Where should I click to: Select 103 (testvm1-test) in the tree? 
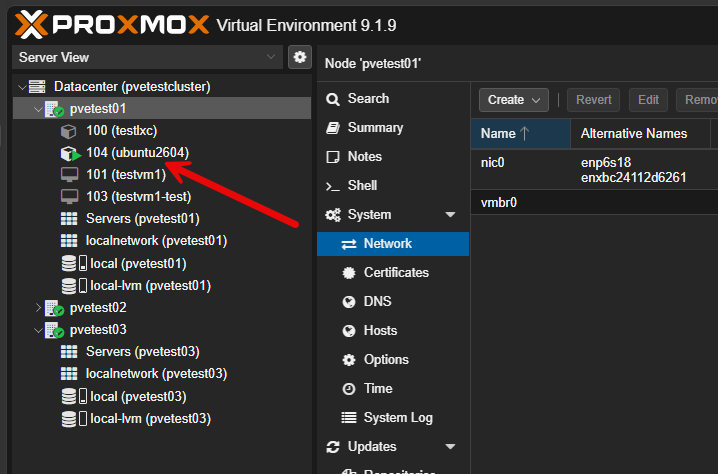[x=138, y=196]
